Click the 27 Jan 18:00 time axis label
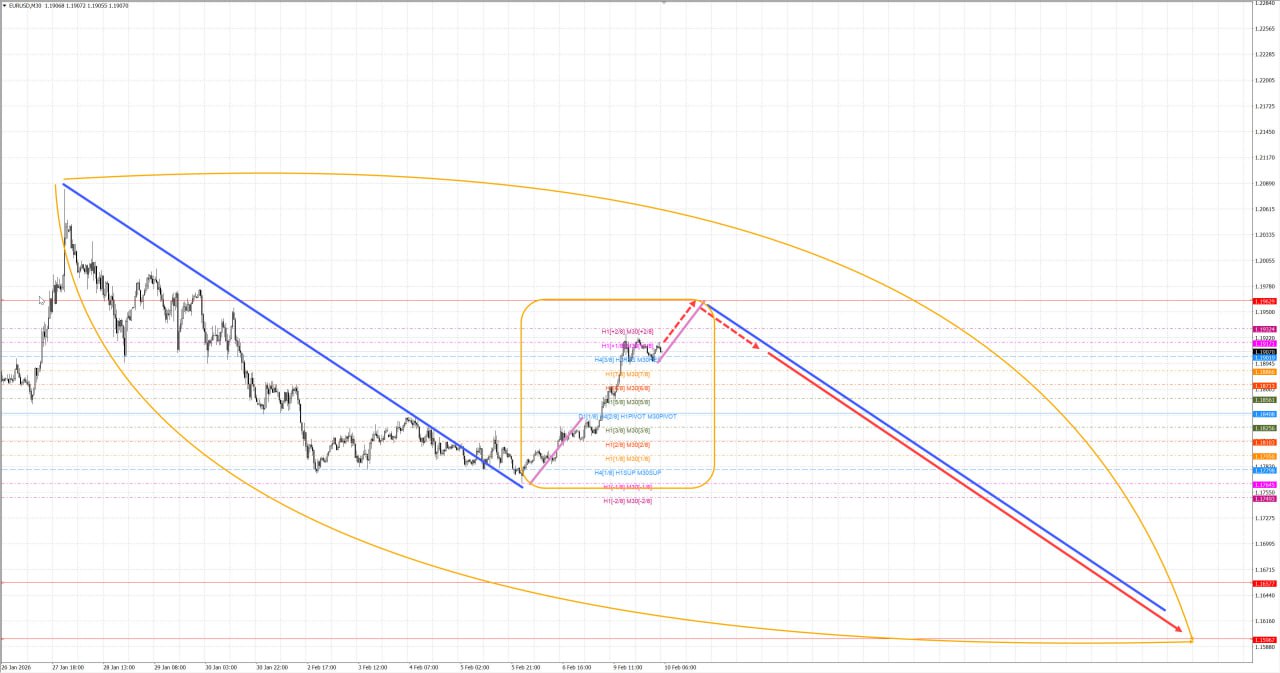1280x673 pixels. 68,667
